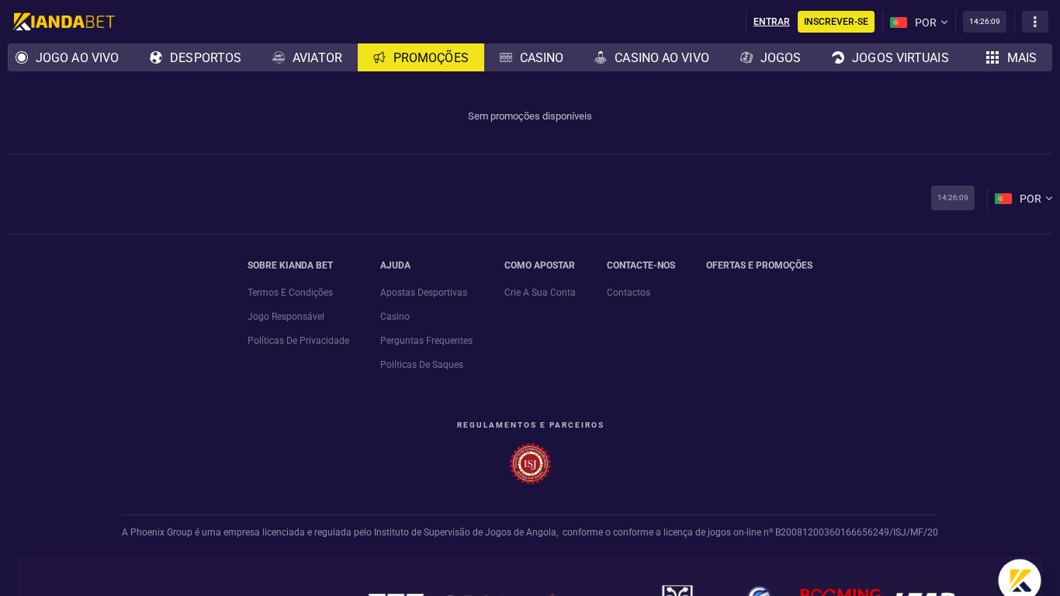Go to the Casino tab
1060x596 pixels.
point(531,57)
